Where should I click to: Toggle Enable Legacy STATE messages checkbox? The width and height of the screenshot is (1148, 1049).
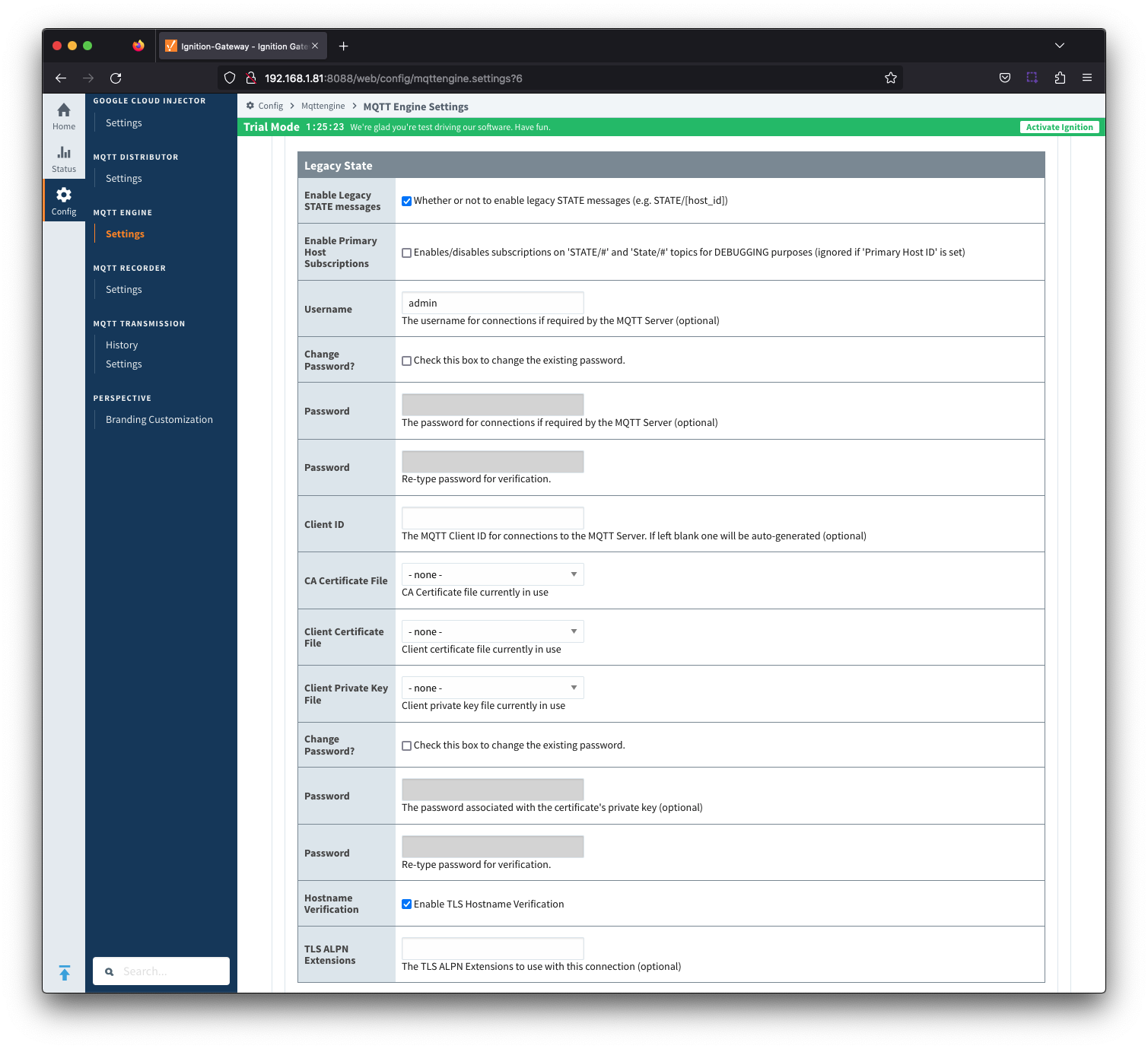tap(407, 202)
